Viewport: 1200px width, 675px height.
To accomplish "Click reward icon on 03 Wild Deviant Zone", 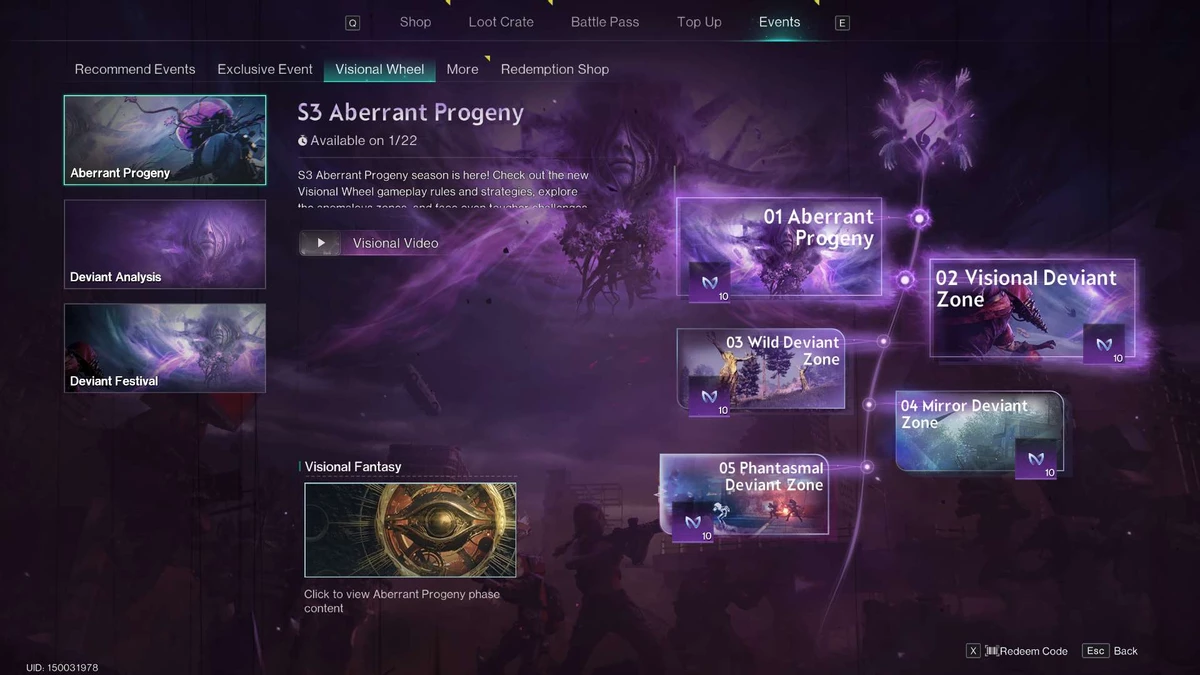I will tap(709, 396).
